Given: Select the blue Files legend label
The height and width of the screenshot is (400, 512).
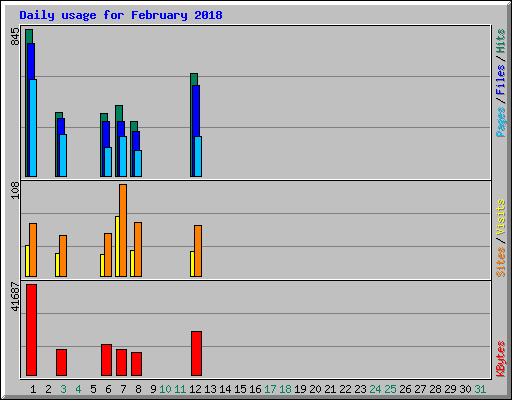Looking at the screenshot, I should (500, 80).
